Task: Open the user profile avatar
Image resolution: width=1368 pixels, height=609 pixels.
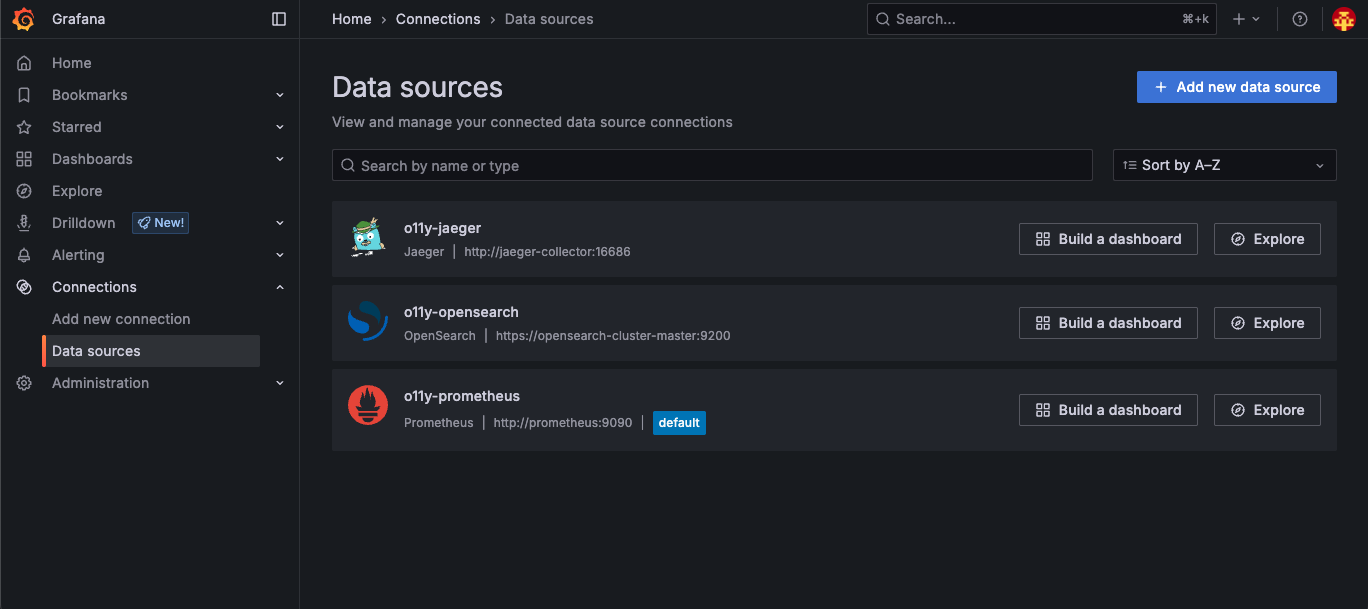Action: click(1344, 19)
